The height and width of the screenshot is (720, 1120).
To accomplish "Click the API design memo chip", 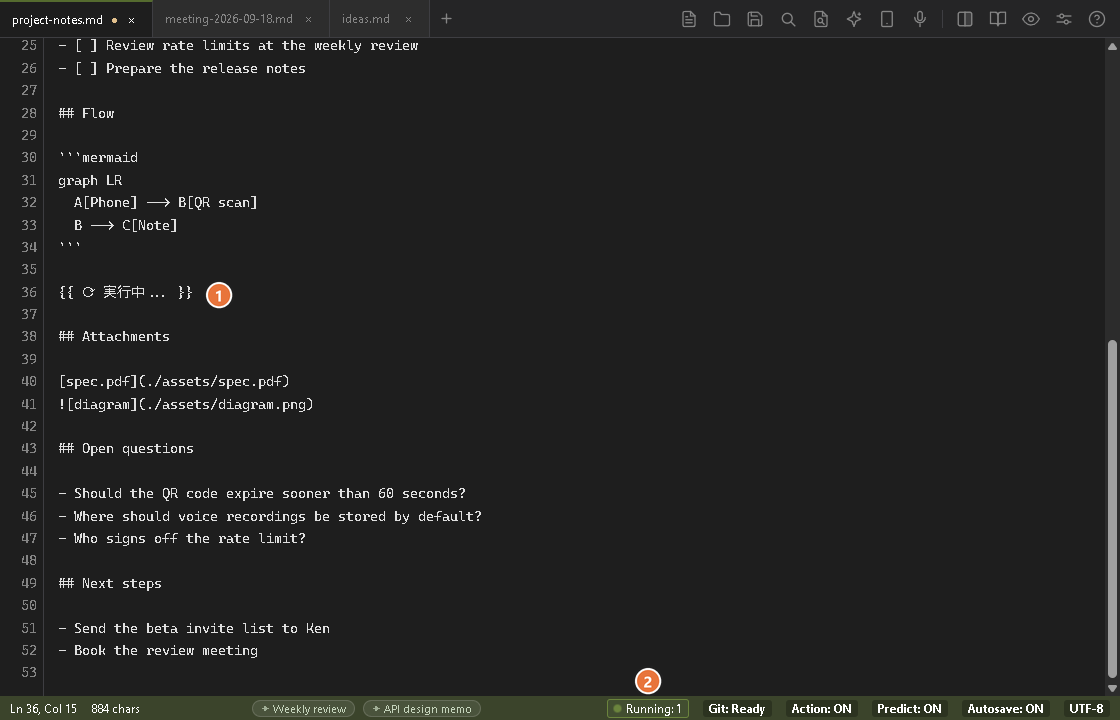I will coord(421,709).
